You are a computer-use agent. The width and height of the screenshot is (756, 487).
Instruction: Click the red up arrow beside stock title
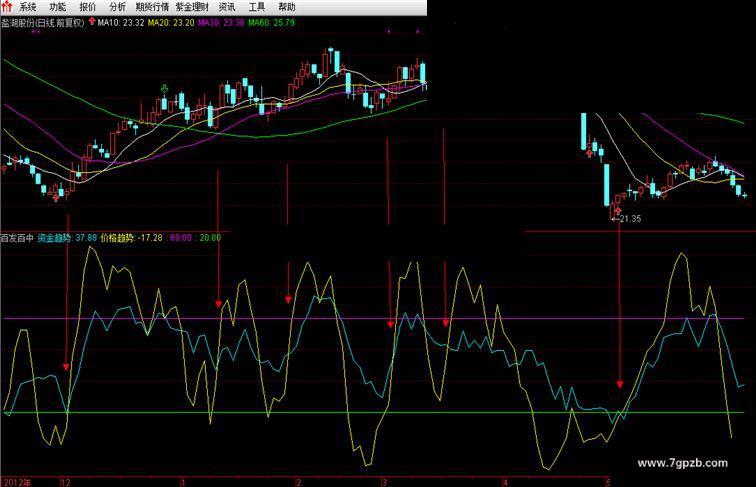click(92, 21)
